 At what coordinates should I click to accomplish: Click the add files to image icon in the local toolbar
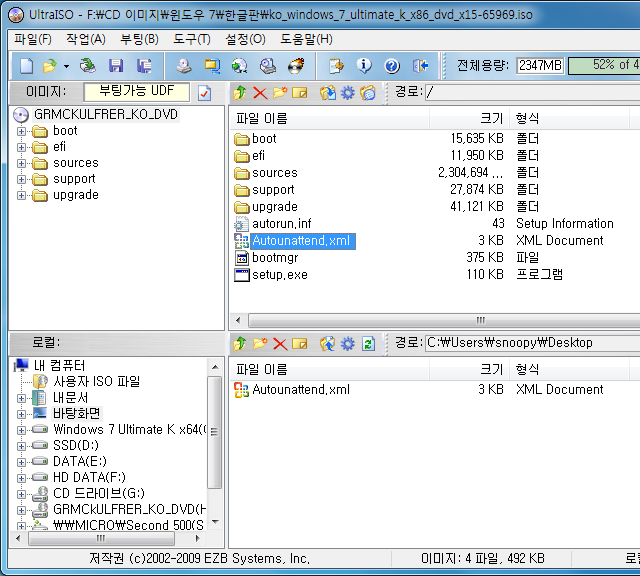point(328,343)
